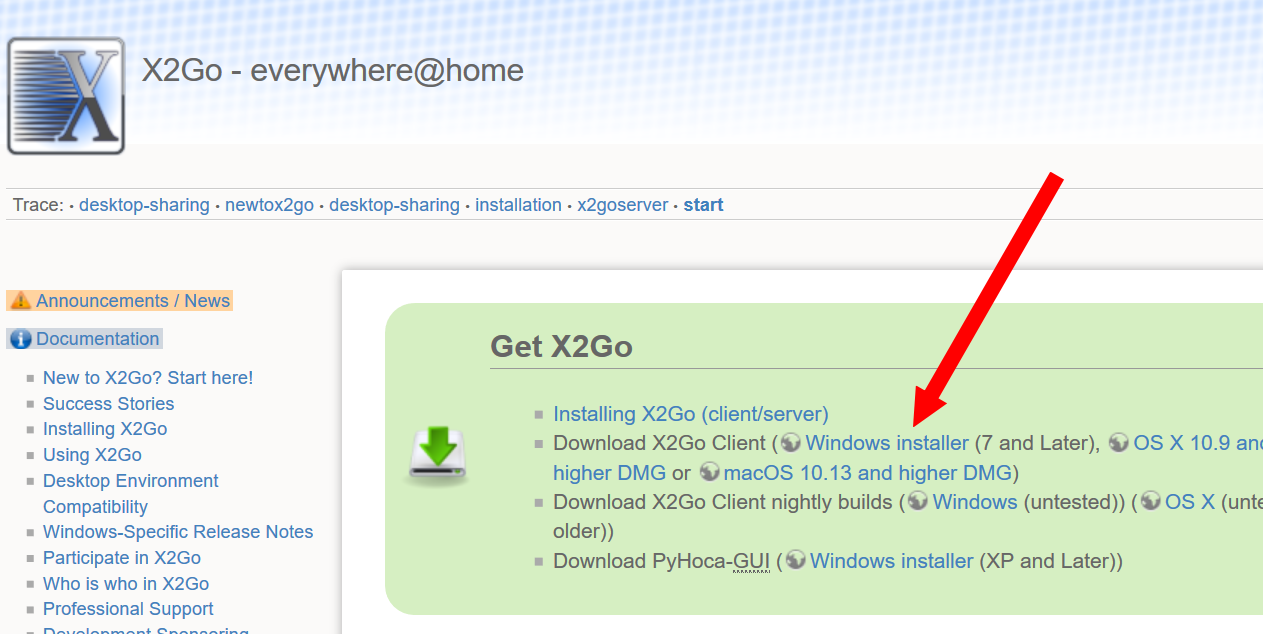Click the Get X2Go heading
Image resolution: width=1263 pixels, height=634 pixels.
(x=561, y=347)
